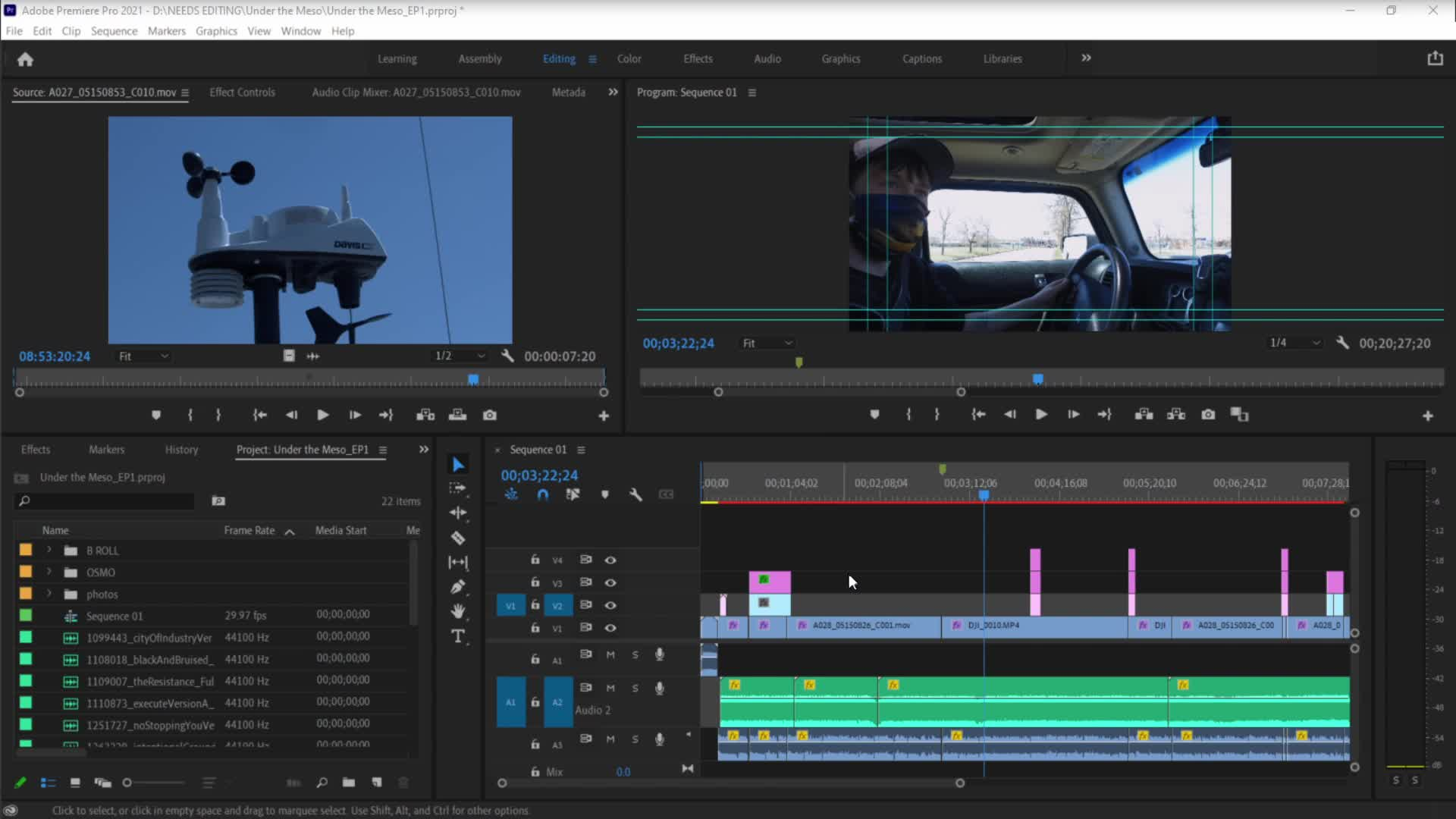Viewport: 1456px width, 819px height.
Task: Click Comparison View button in Program monitor
Action: [x=1239, y=415]
